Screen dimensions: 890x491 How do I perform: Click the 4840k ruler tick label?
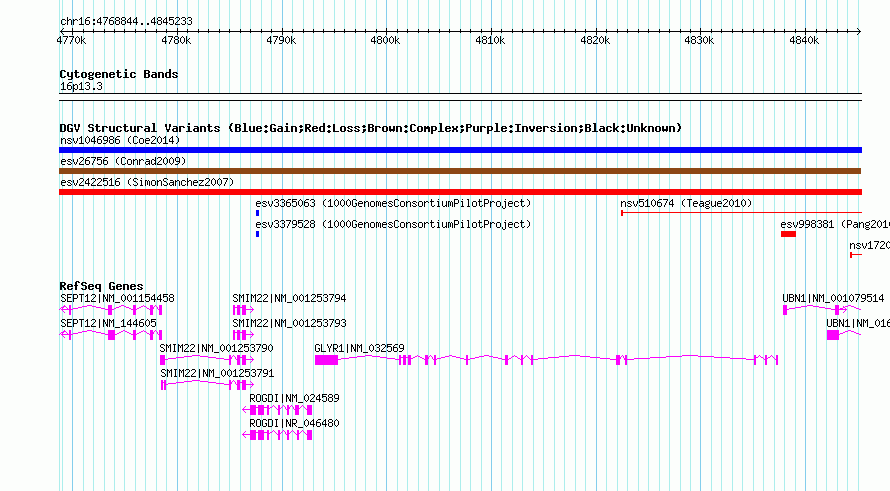tap(804, 40)
